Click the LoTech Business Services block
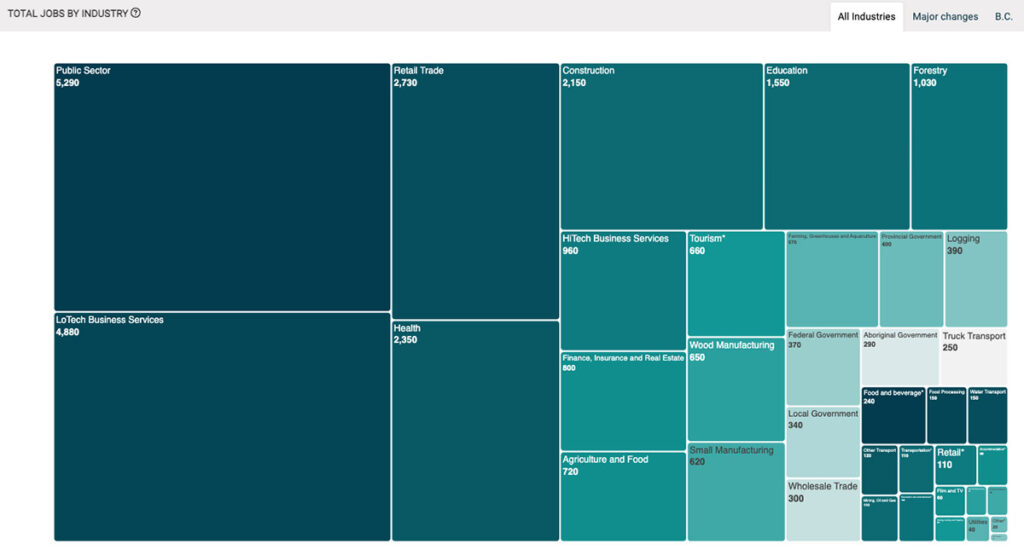Viewport: 1024px width, 550px height. 222,427
